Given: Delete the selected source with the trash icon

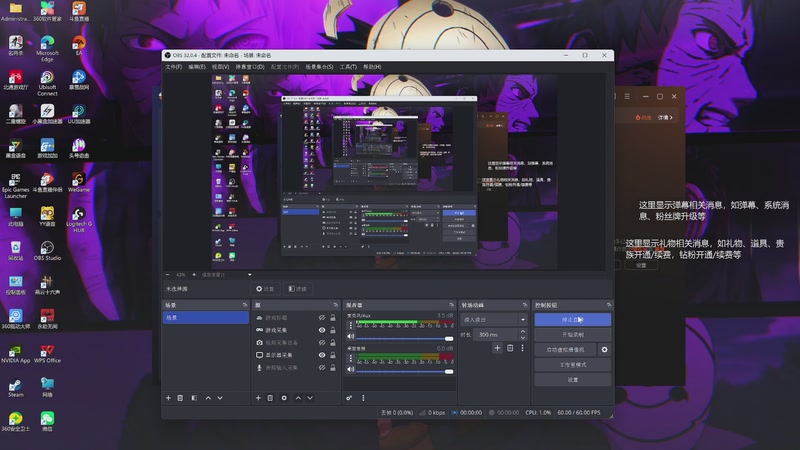Looking at the screenshot, I should (x=270, y=398).
